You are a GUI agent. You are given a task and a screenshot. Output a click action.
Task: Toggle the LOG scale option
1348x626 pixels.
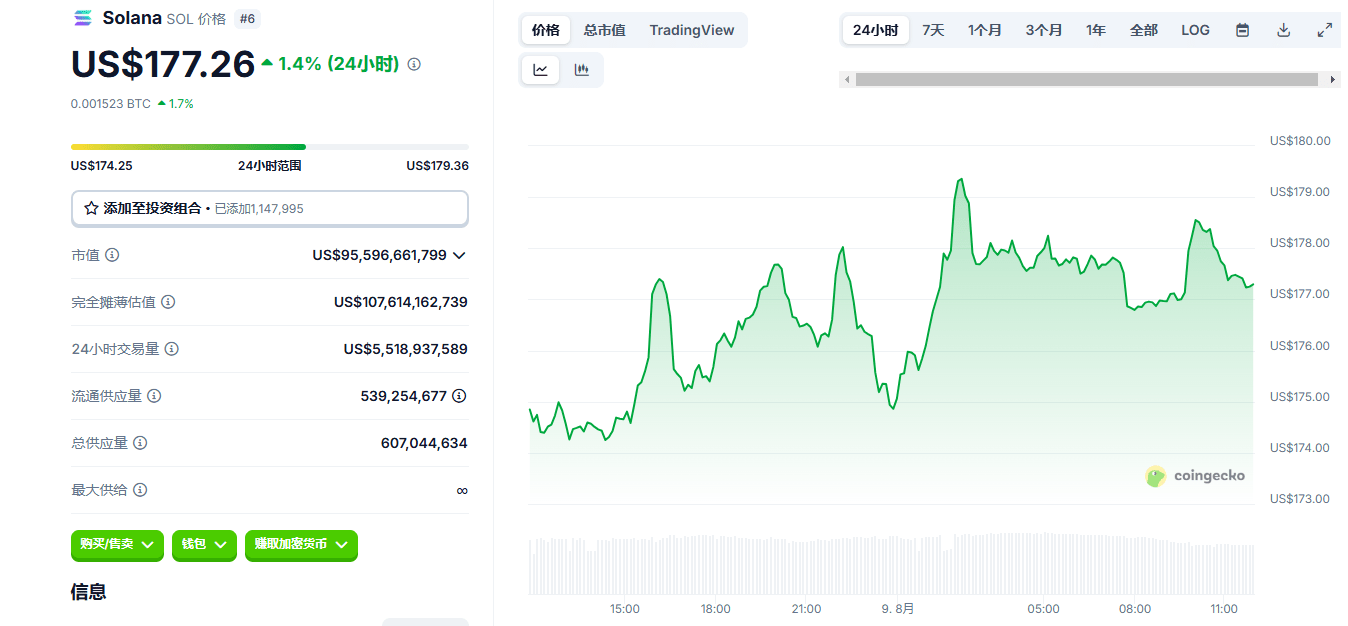coord(1195,30)
